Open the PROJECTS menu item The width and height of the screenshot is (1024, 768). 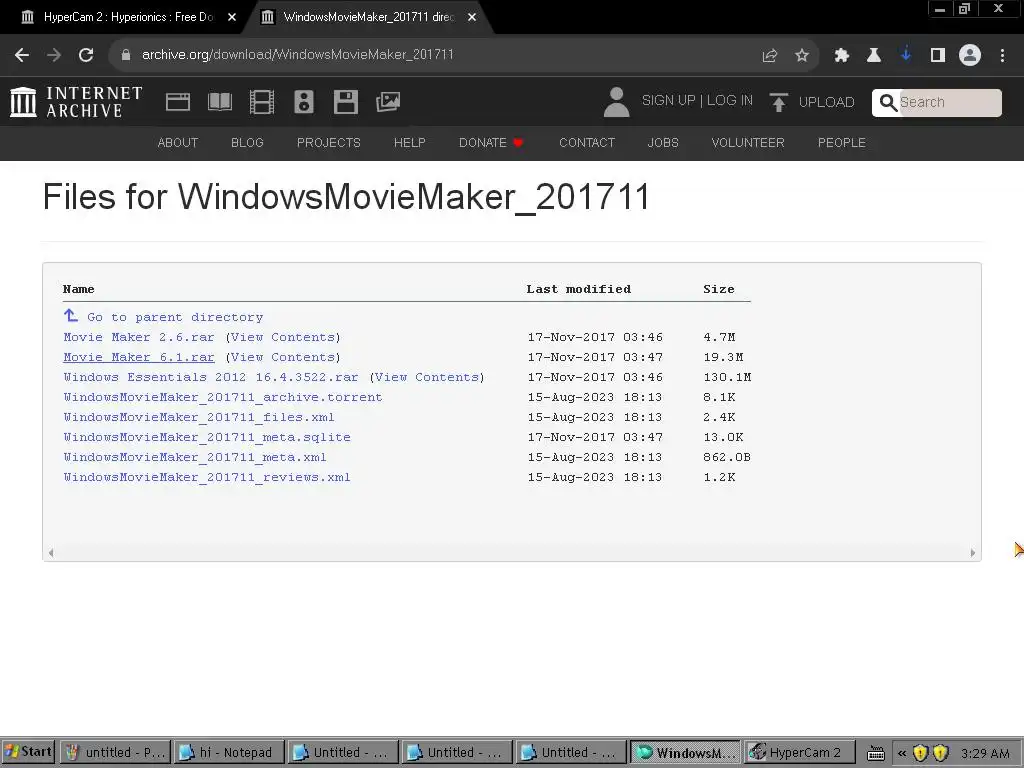328,143
